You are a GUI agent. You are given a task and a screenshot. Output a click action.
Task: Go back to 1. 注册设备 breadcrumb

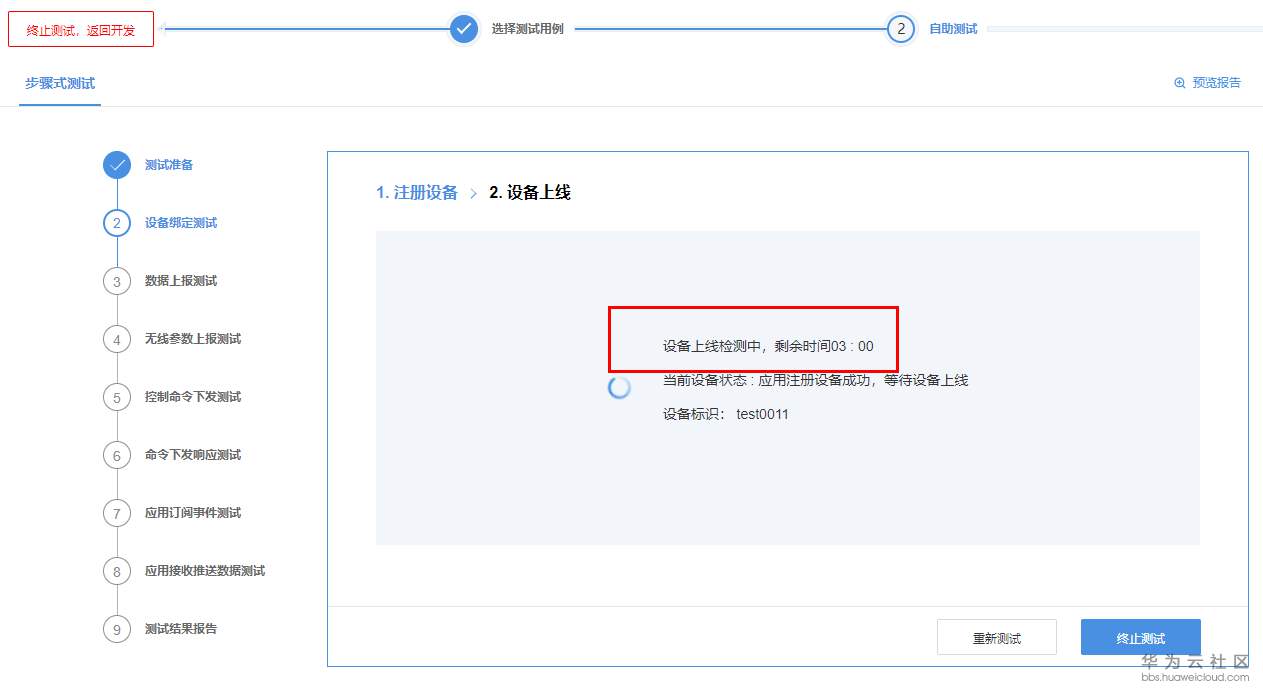click(x=417, y=193)
